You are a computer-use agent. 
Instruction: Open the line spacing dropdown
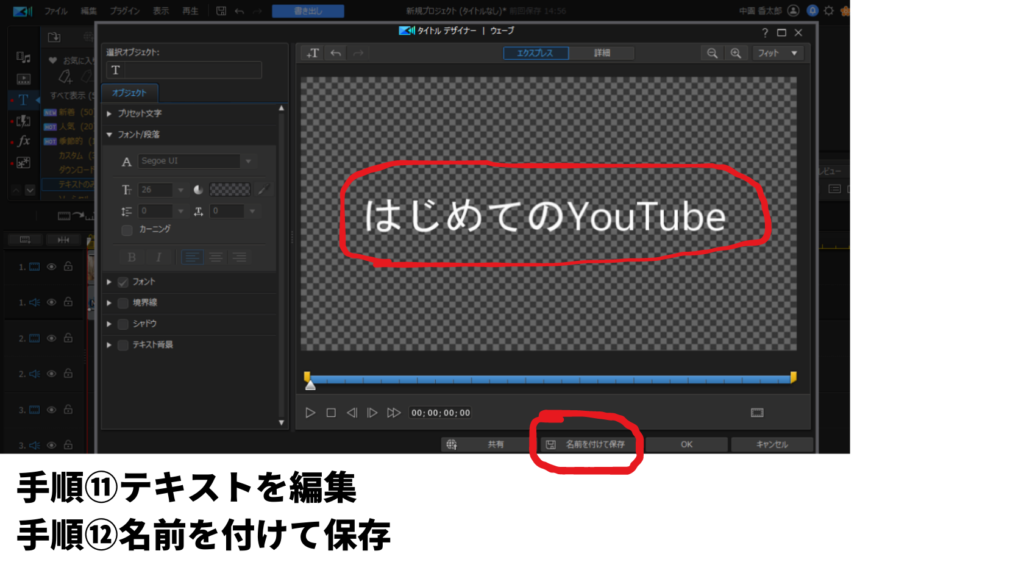[180, 211]
